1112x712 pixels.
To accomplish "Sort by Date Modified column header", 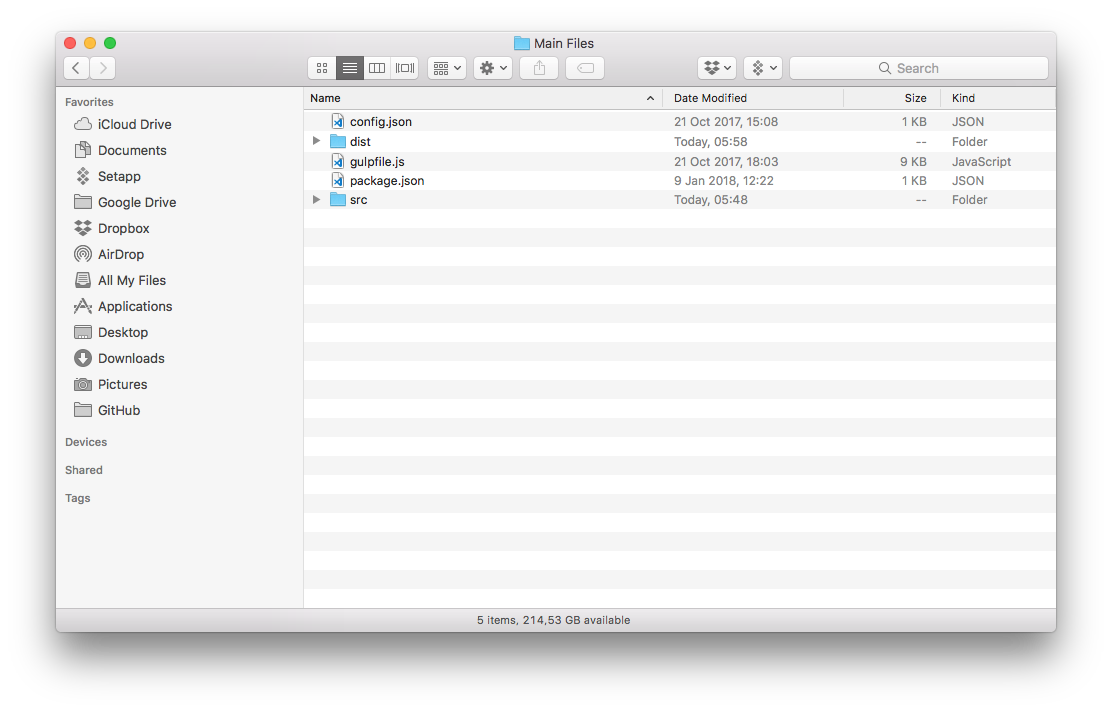I will [753, 98].
